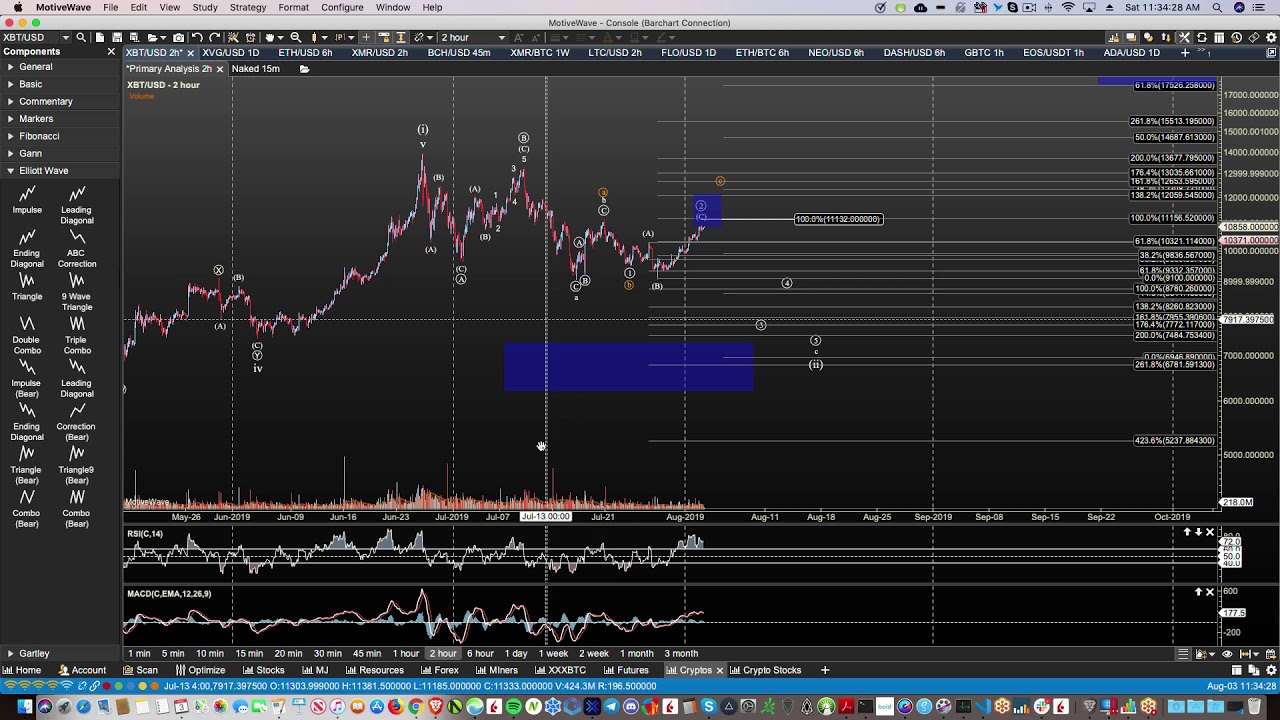Add a new page with plus button
The height and width of the screenshot is (720, 1280).
pos(825,670)
